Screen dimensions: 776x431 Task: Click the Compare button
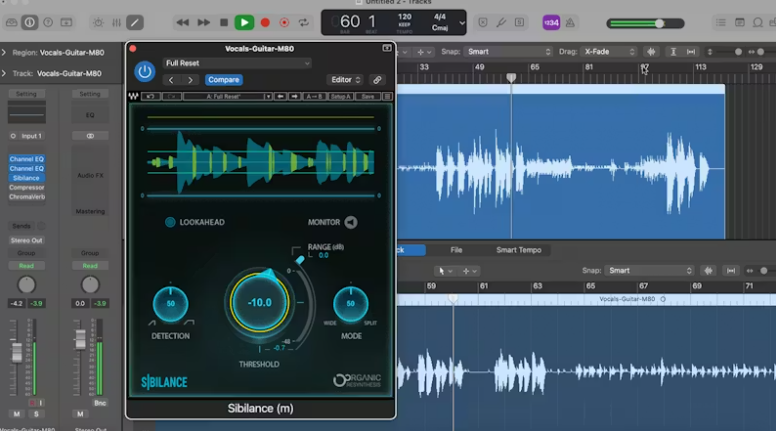coord(223,80)
